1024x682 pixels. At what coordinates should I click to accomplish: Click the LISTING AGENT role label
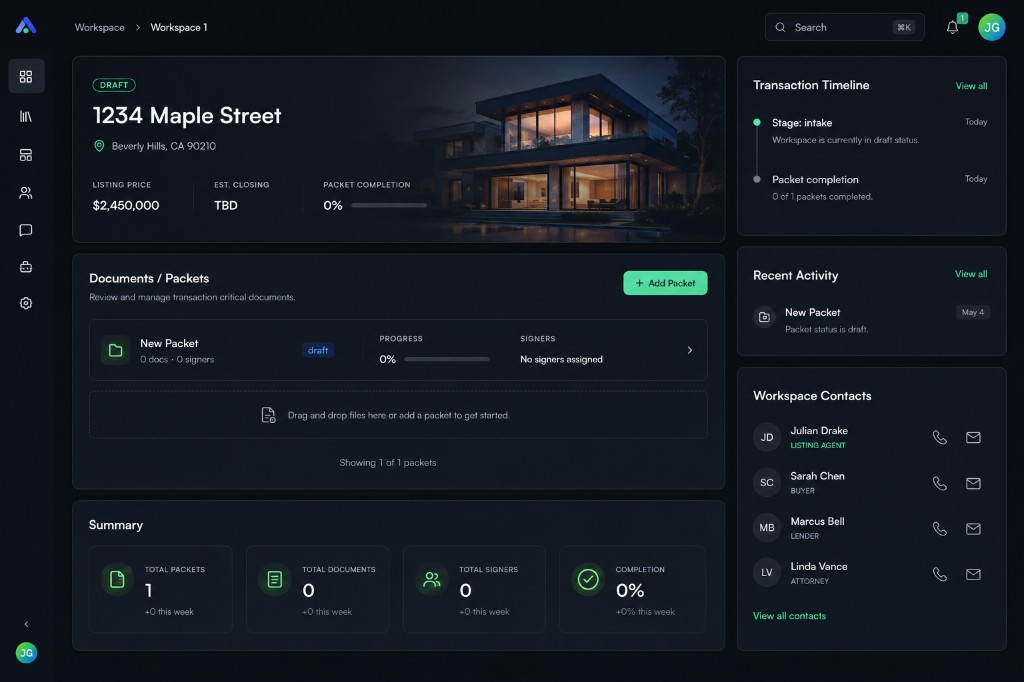pos(818,446)
